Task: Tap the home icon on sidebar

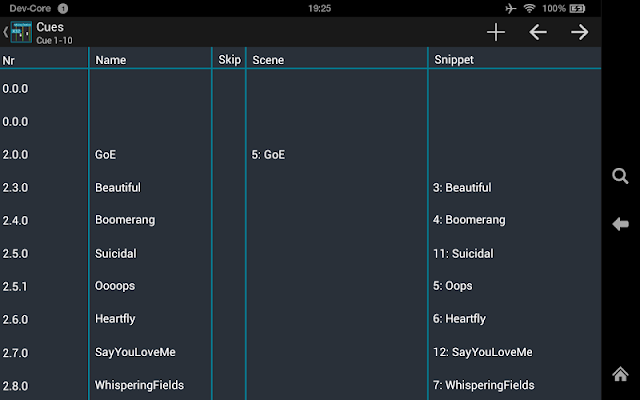Action: (x=620, y=373)
